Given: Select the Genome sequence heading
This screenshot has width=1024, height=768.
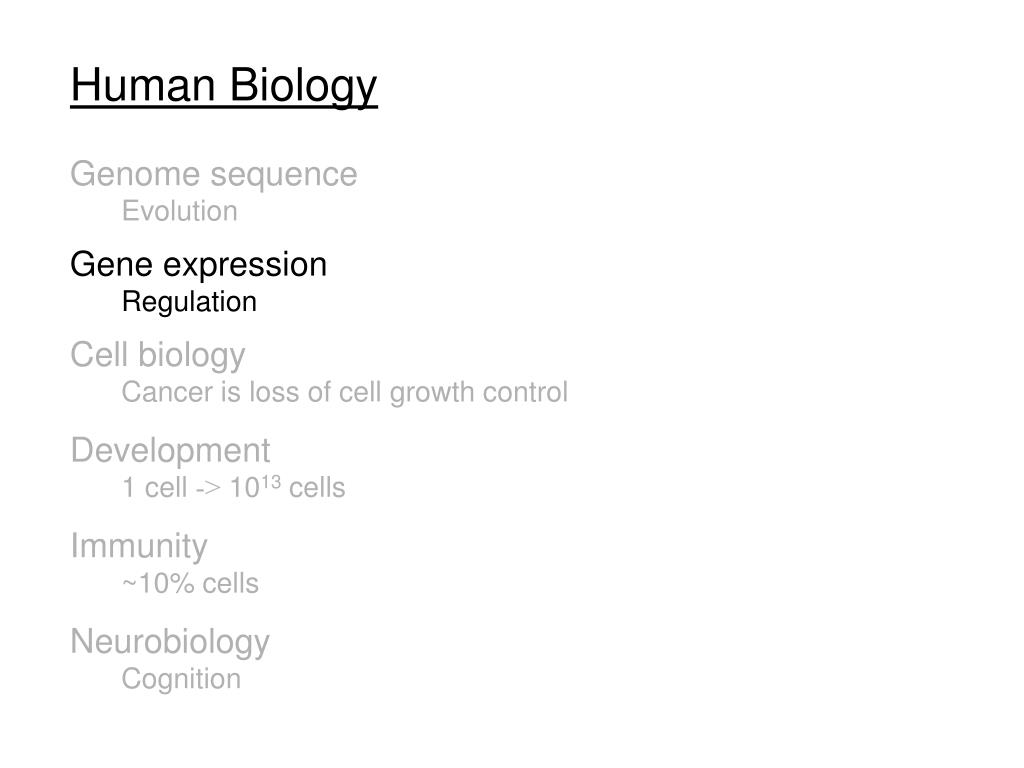Looking at the screenshot, I should coord(214,175).
